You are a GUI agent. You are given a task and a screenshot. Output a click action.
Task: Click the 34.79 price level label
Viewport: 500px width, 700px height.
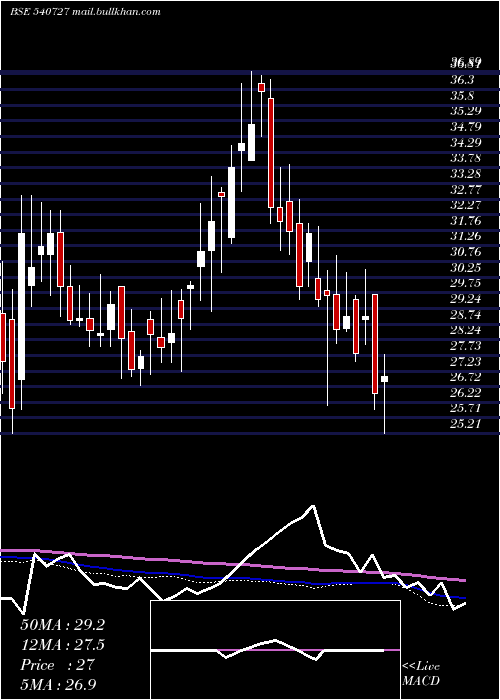tap(466, 127)
